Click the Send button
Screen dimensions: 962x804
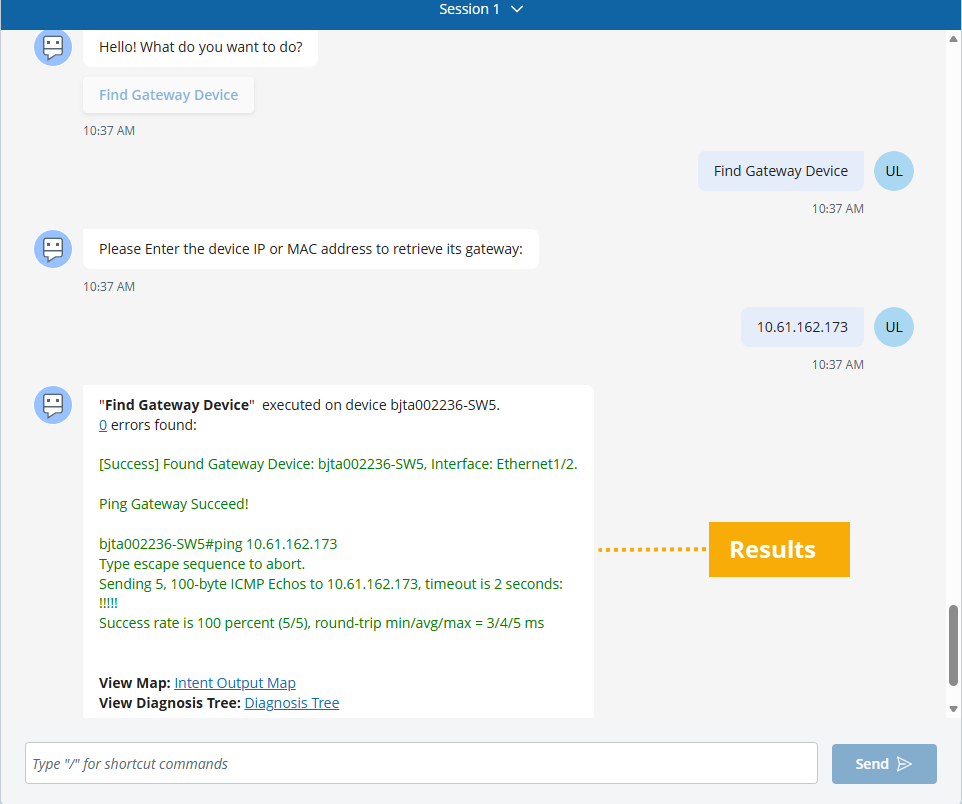pos(884,764)
